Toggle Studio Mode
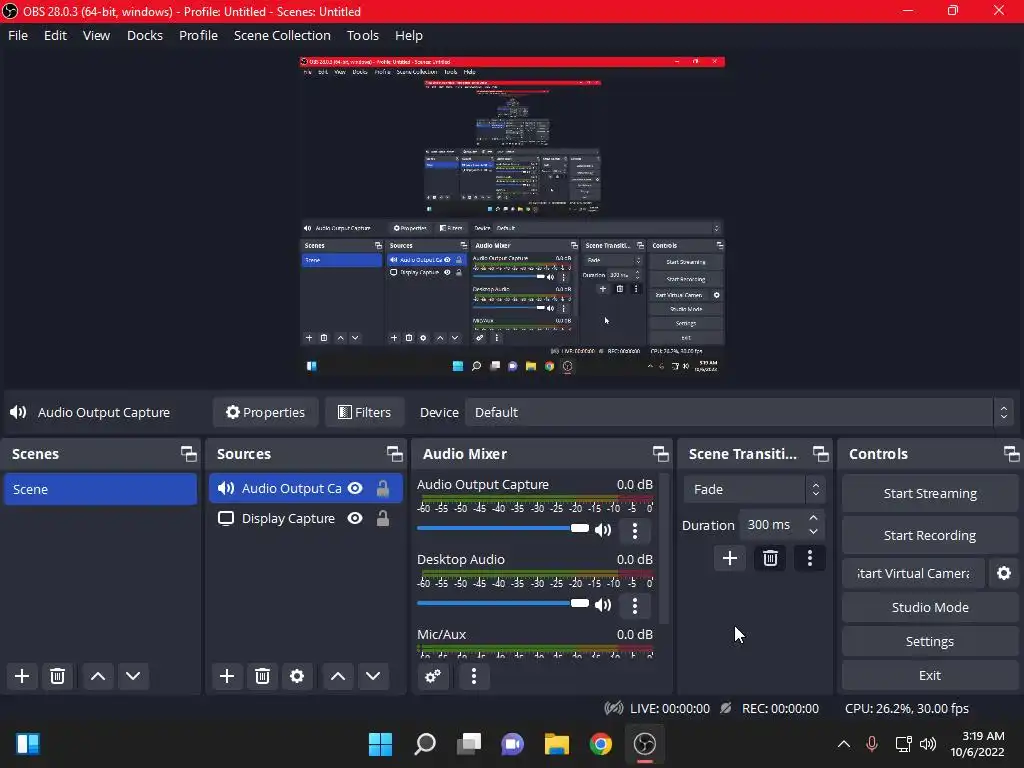1024x768 pixels. tap(930, 607)
